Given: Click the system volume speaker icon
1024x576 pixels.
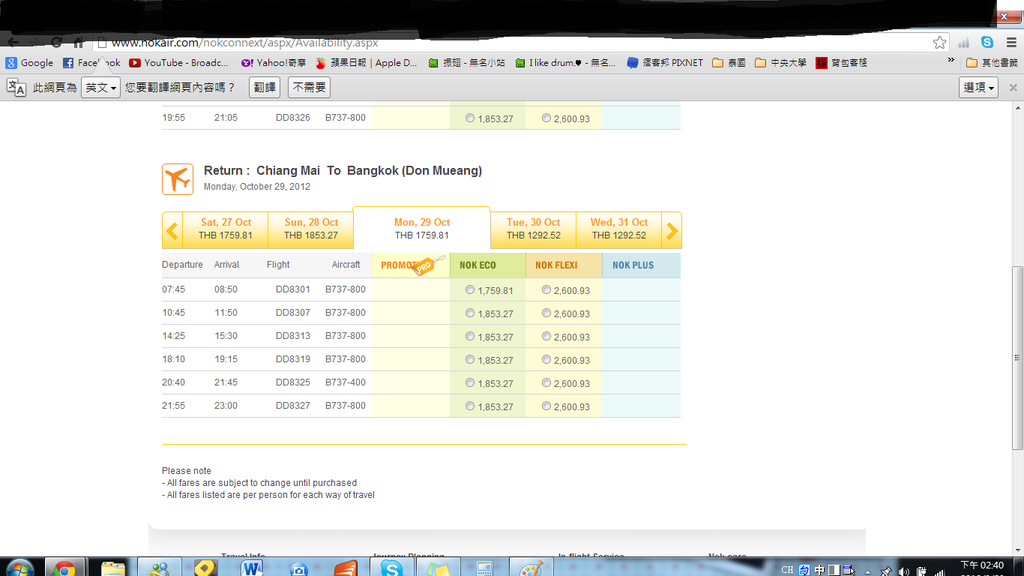Looking at the screenshot, I should tap(904, 571).
